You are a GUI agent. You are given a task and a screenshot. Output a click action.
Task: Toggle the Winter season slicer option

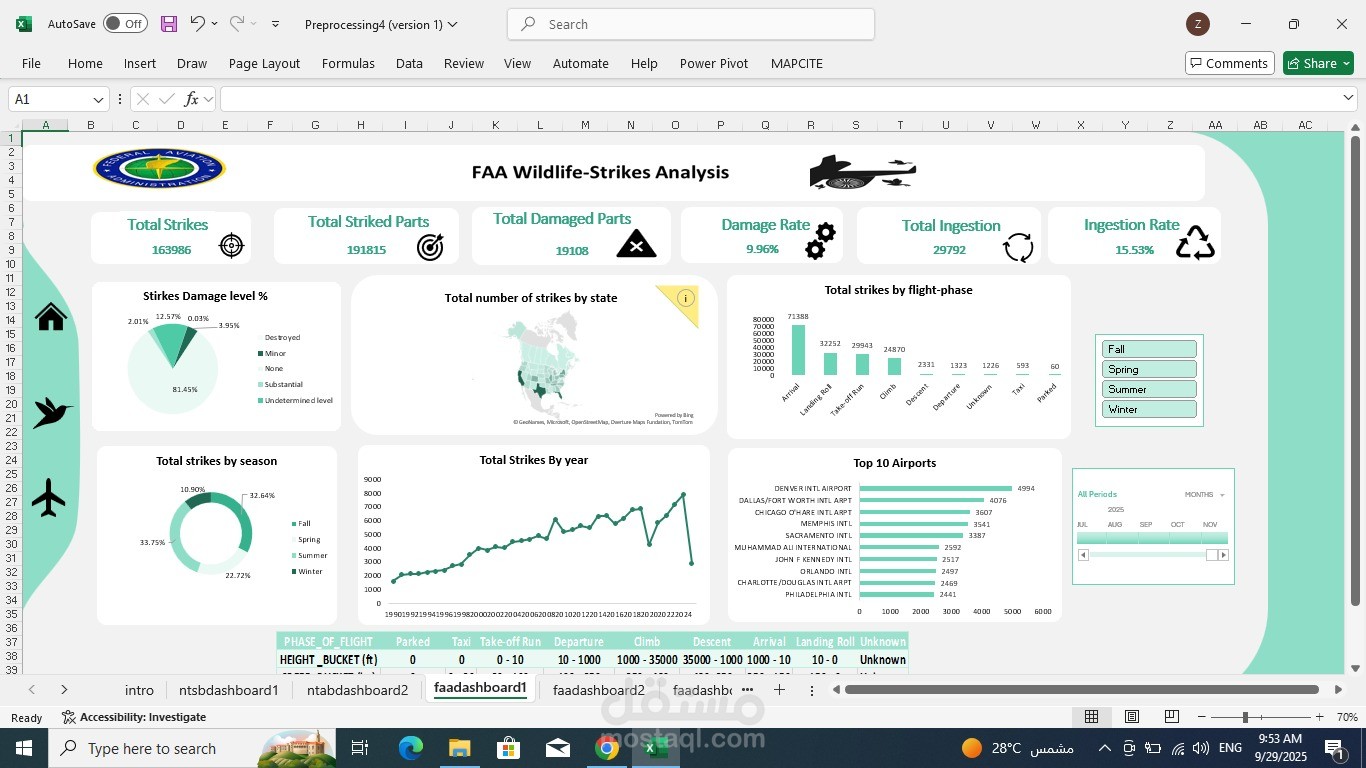(x=1149, y=409)
